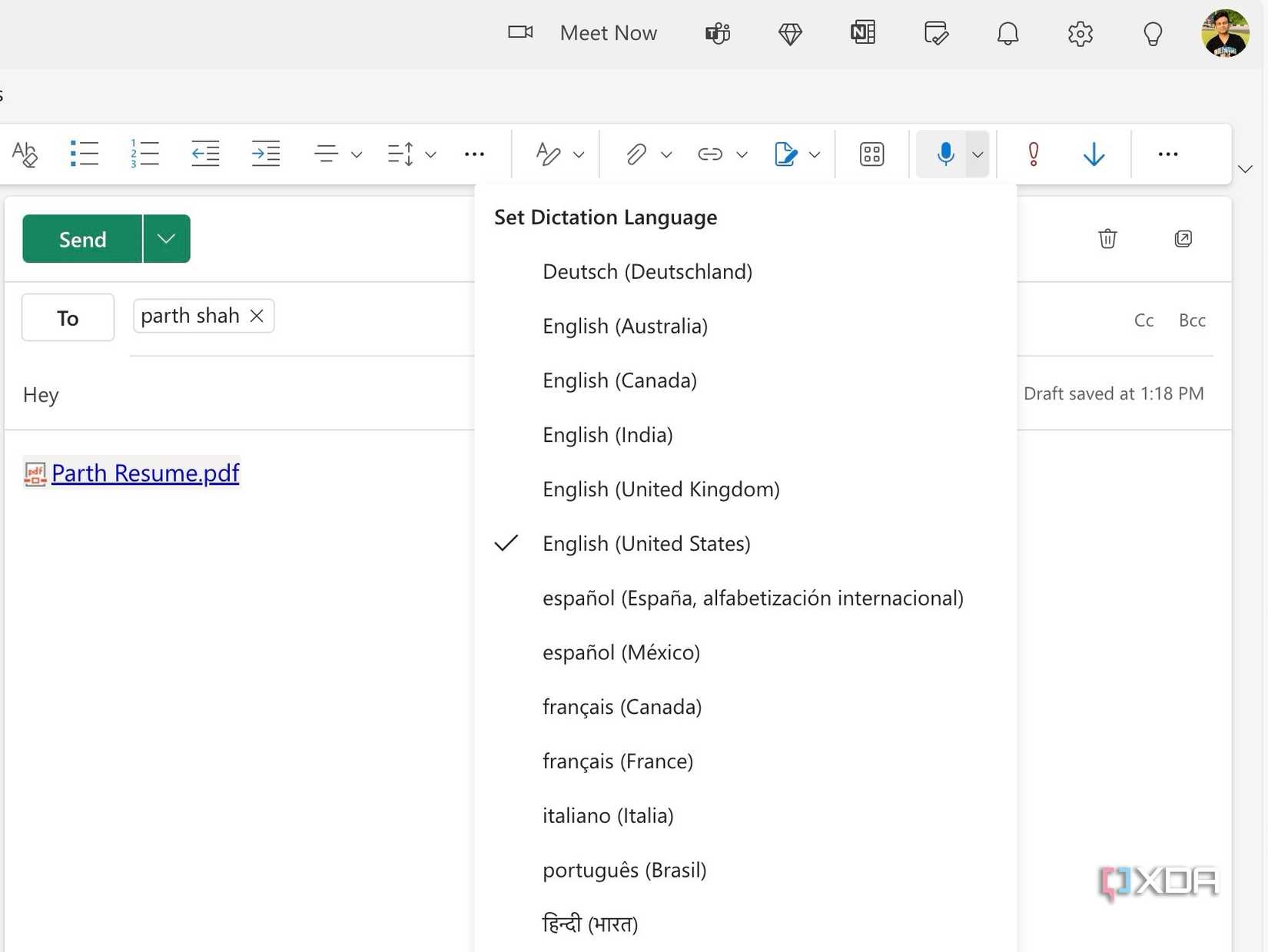Select English (India) dictation language

745,436
